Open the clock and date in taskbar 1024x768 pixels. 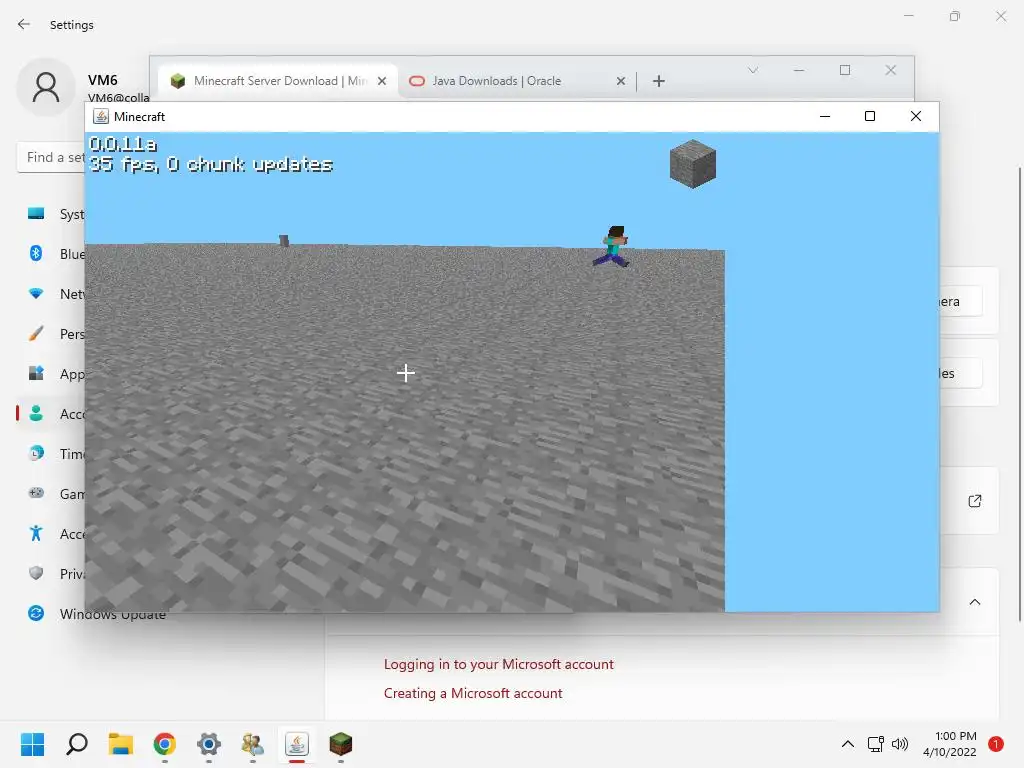click(950, 744)
